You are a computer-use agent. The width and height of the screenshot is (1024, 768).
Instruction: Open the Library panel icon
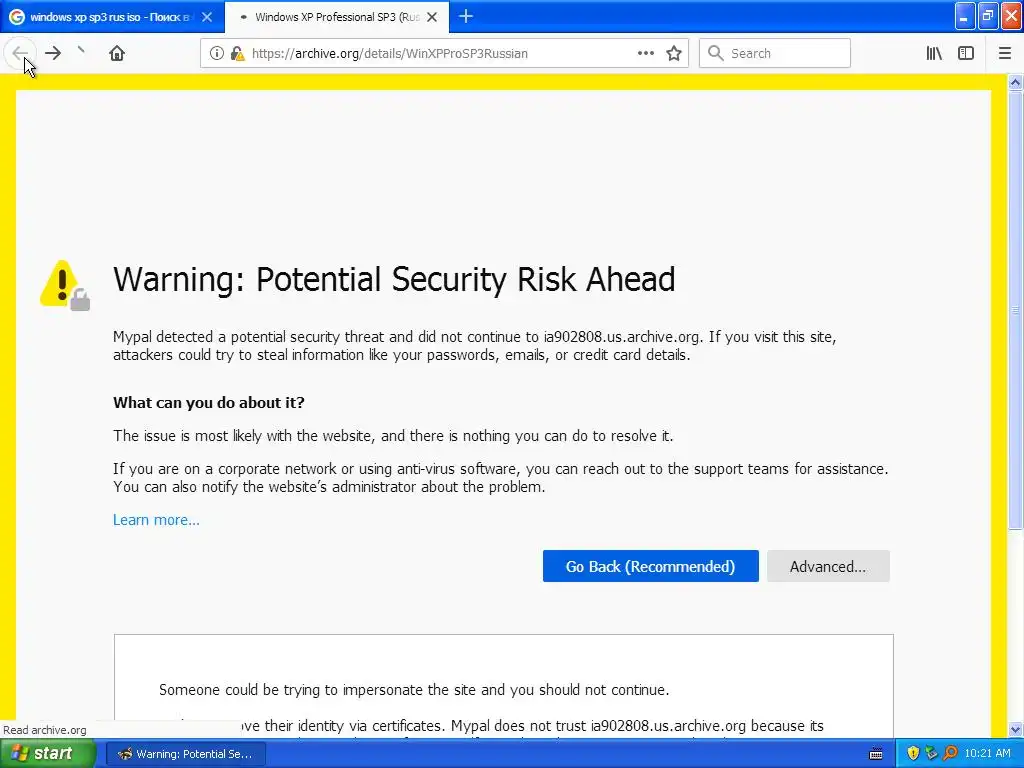(934, 53)
